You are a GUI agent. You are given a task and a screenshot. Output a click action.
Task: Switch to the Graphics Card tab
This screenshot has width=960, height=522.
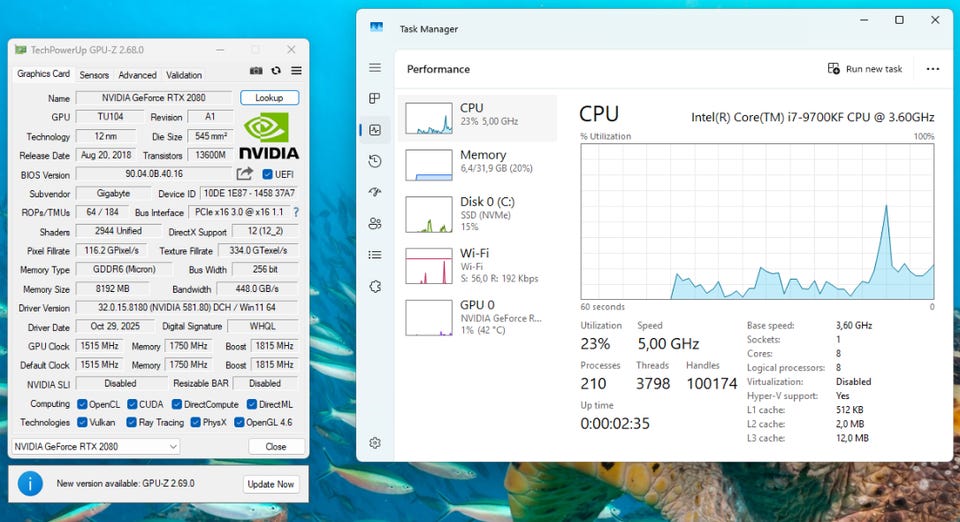pos(43,74)
